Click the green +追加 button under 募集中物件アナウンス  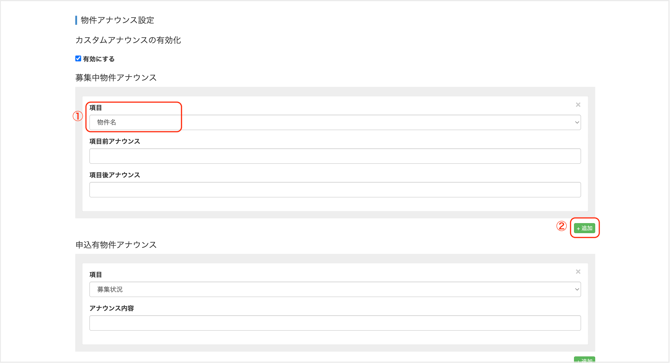coord(584,228)
